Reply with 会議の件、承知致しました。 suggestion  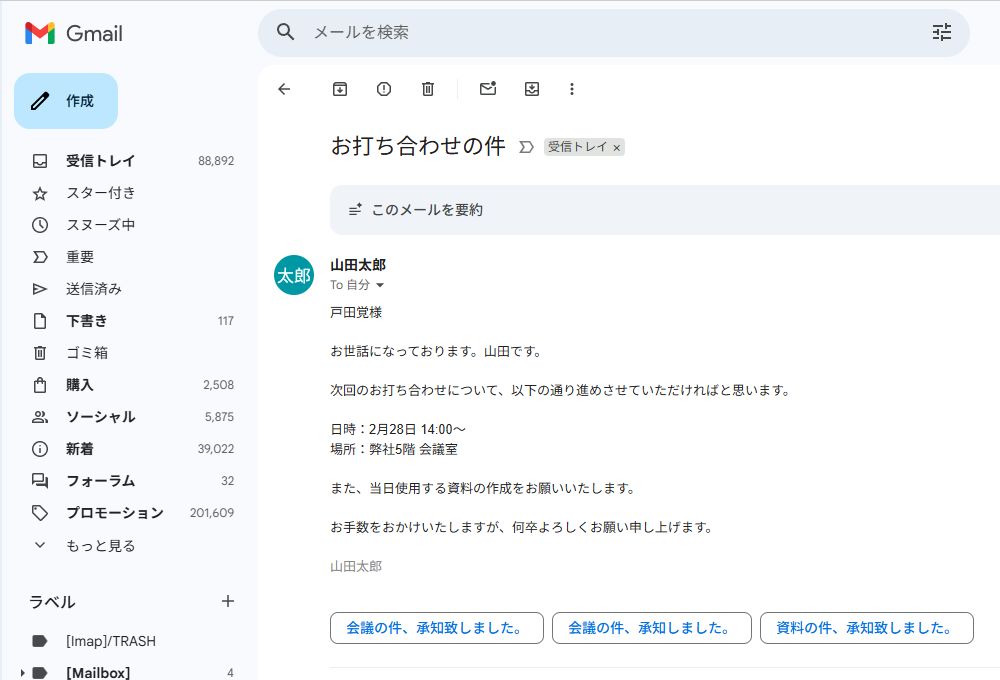pos(436,628)
